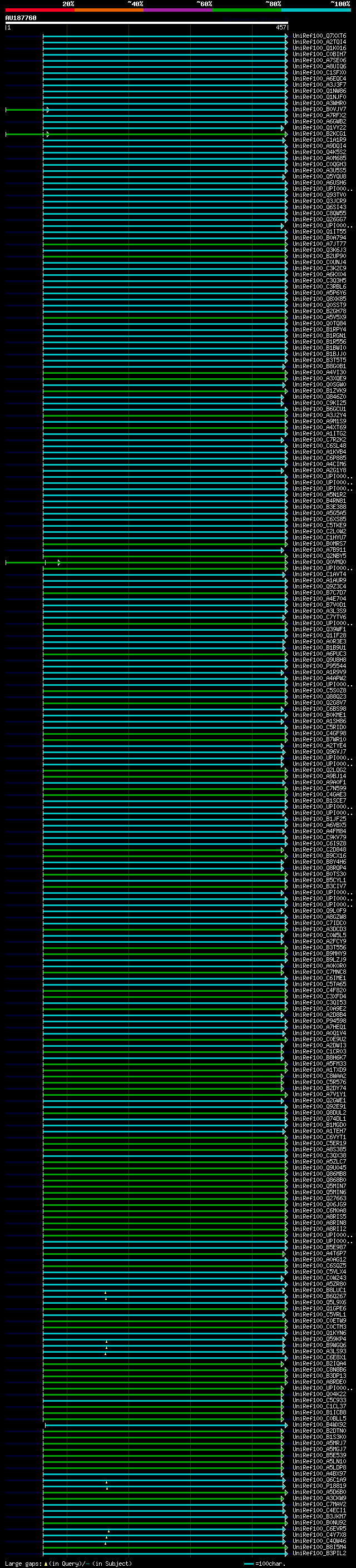Viewport: 356px width, 1568px height.
Task: Open the last hit UniRef100_B3PIL2
Action: [x=319, y=1554]
